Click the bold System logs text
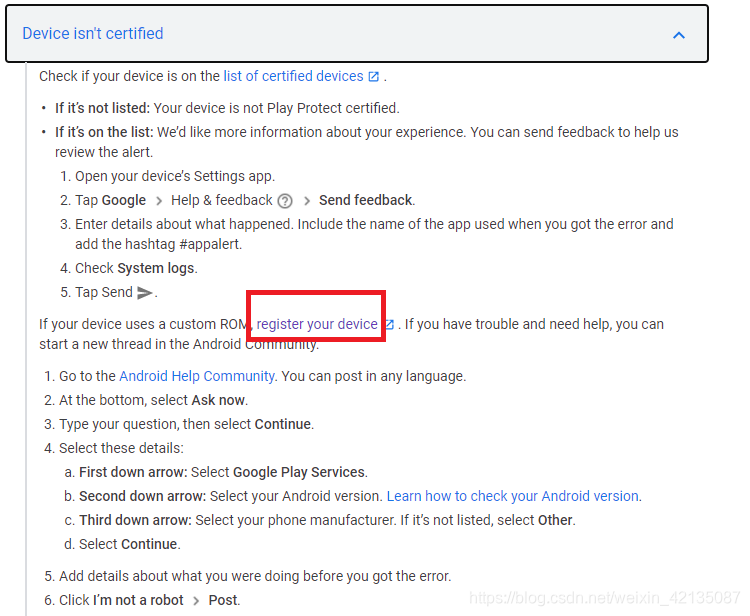 pyautogui.click(x=156, y=268)
